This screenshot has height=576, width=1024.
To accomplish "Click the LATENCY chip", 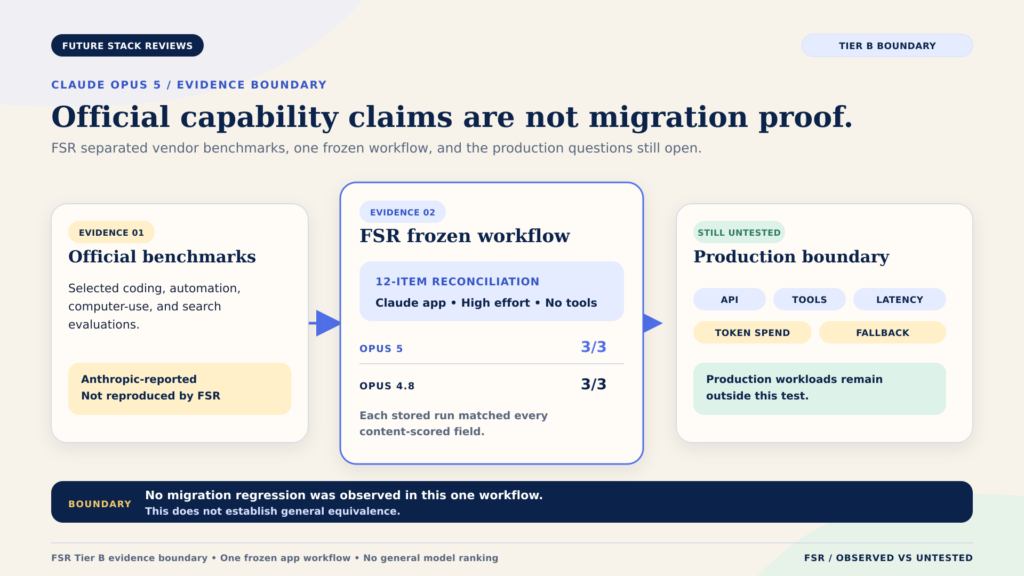I will [899, 300].
